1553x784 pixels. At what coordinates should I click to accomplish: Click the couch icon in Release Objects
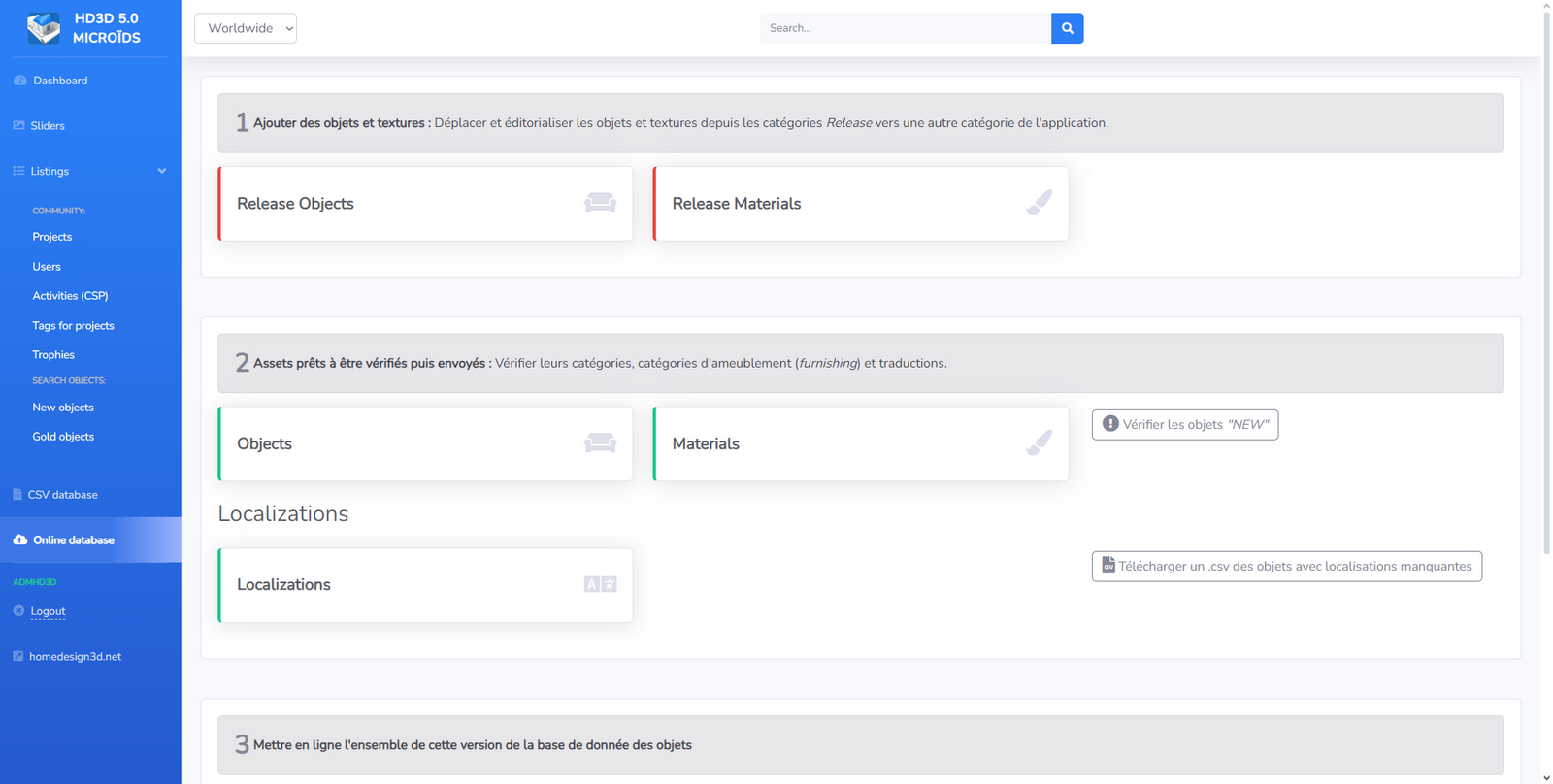point(600,203)
